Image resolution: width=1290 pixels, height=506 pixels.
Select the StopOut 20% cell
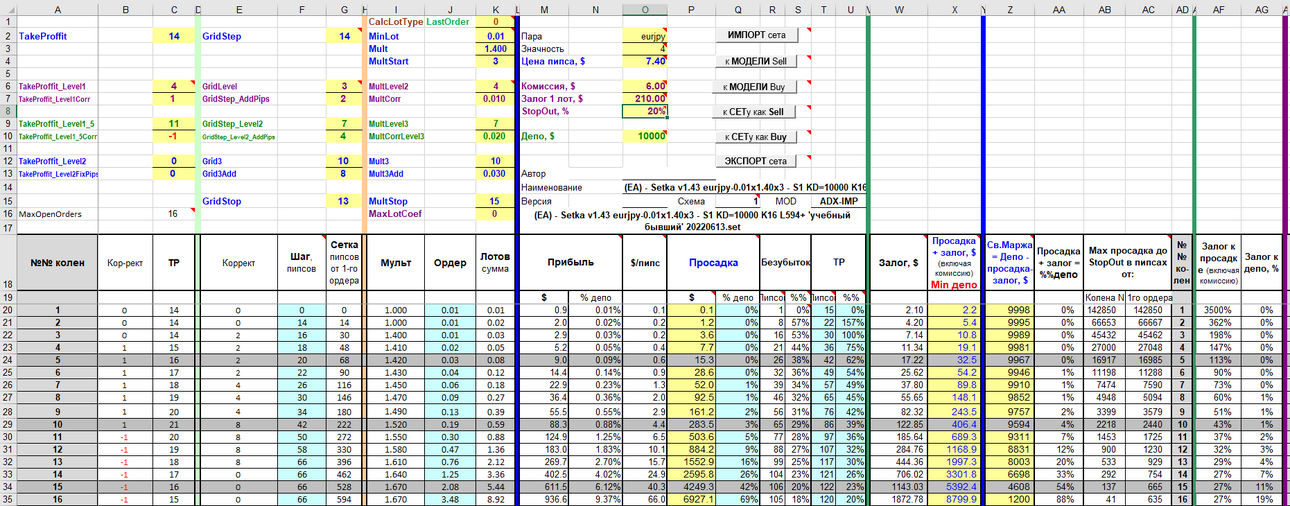pos(645,111)
